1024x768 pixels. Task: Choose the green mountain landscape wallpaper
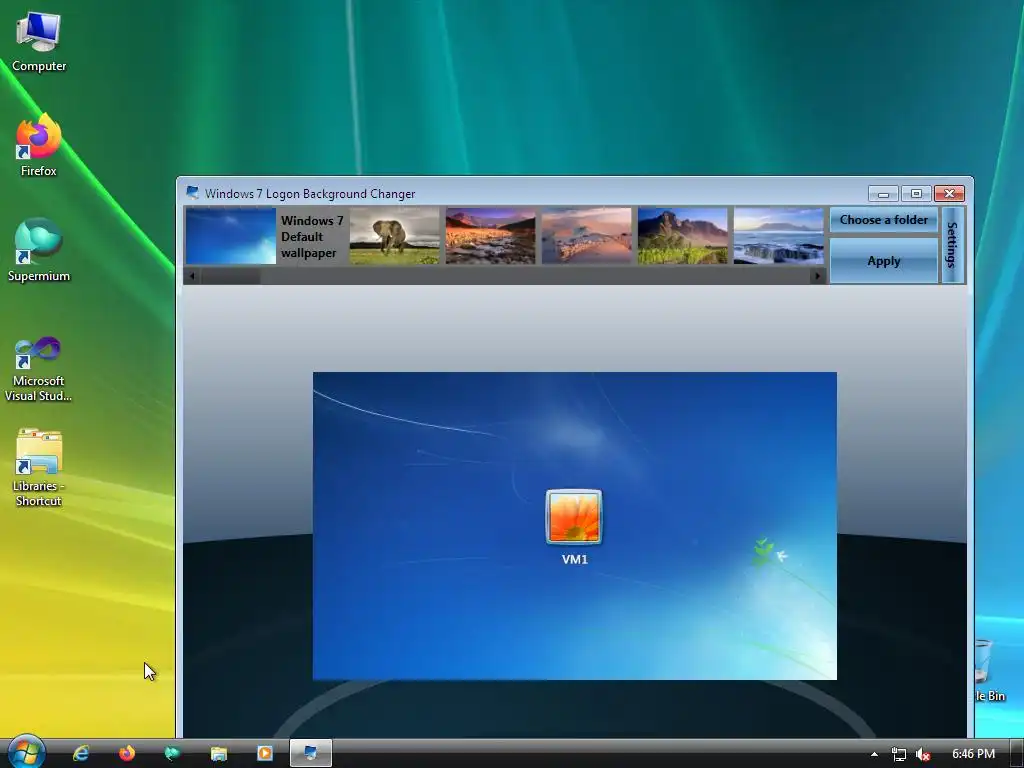pyautogui.click(x=682, y=236)
